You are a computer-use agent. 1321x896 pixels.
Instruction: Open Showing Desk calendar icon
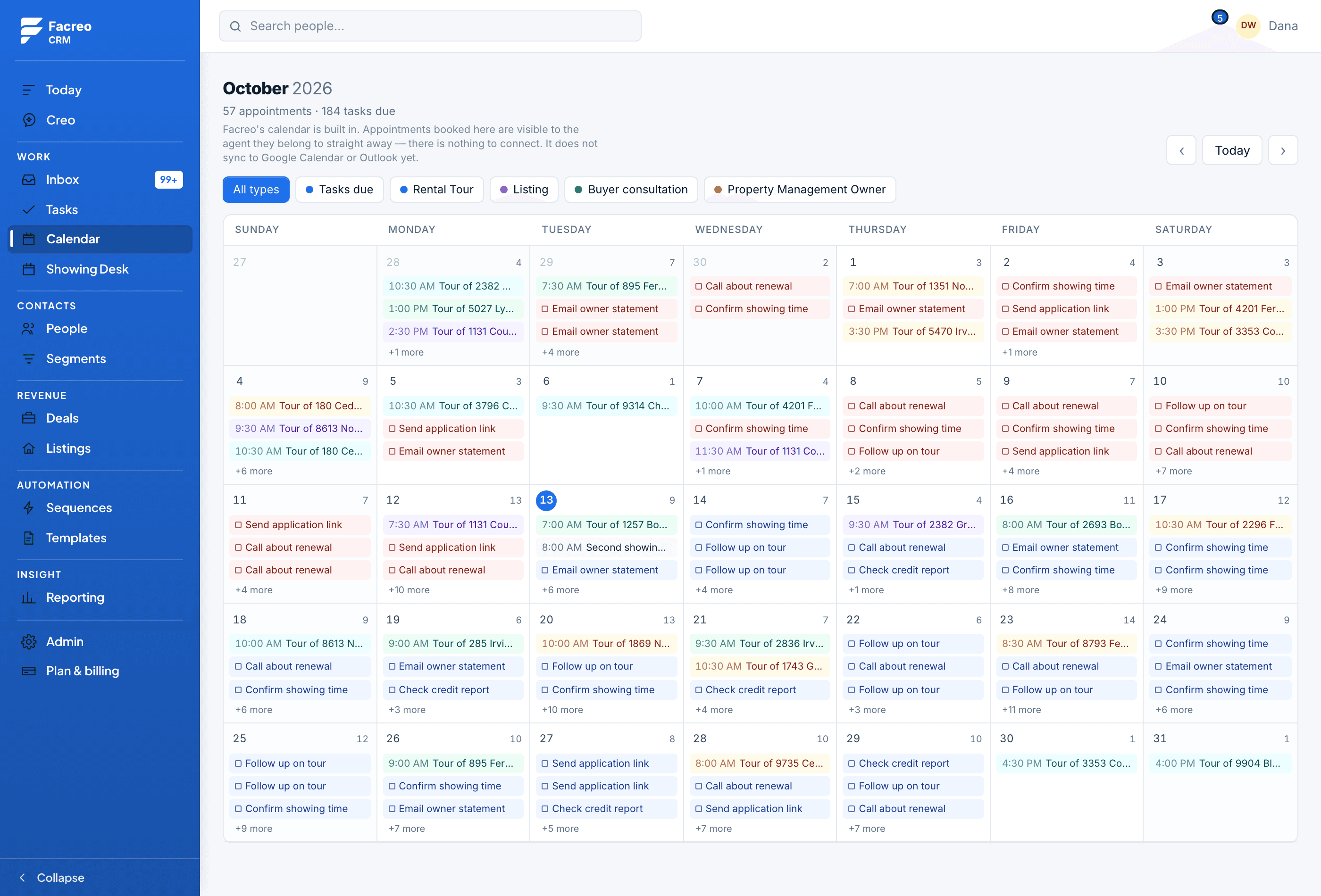(28, 269)
